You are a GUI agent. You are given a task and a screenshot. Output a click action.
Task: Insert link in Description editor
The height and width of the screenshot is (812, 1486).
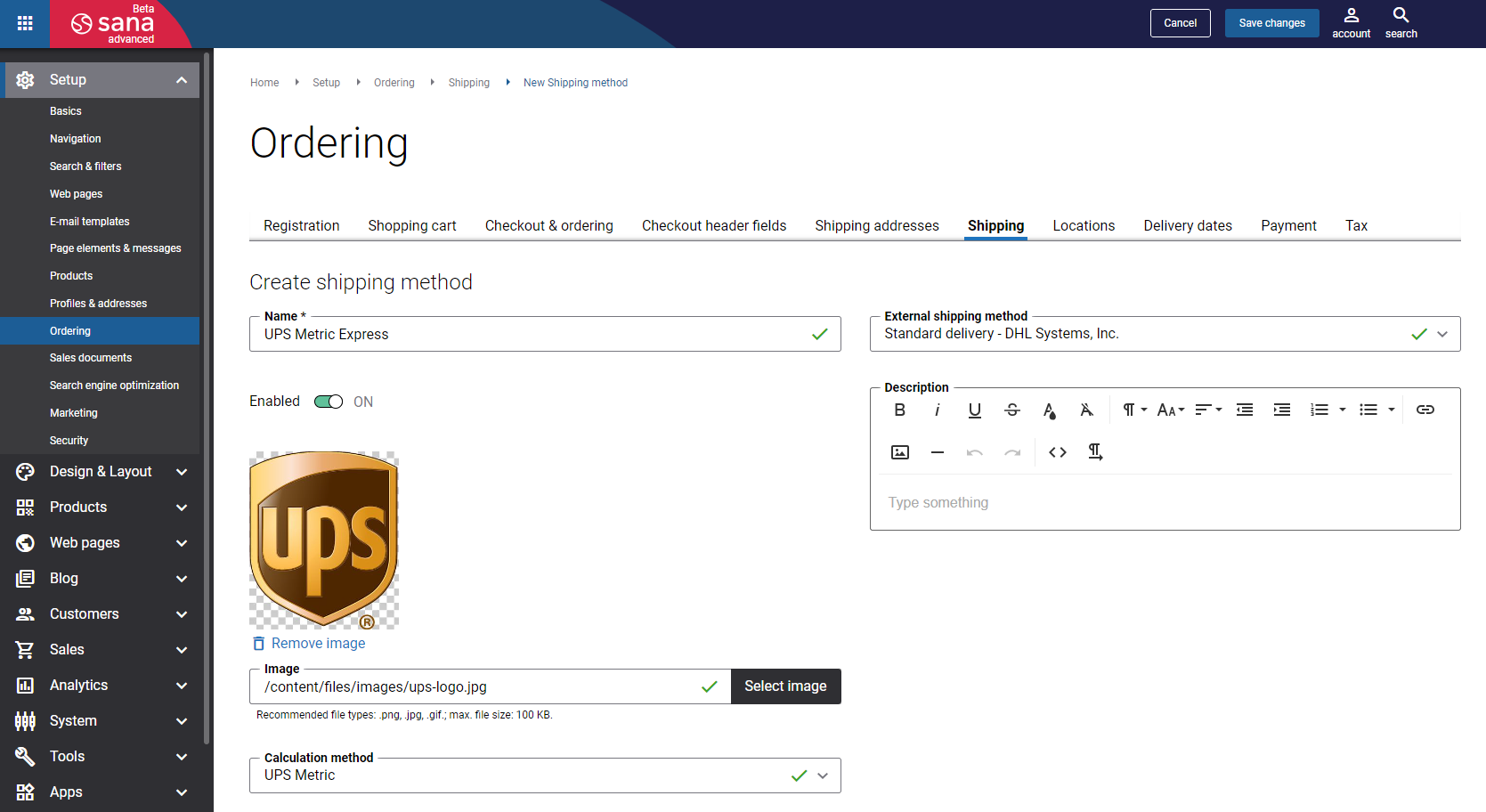1425,410
